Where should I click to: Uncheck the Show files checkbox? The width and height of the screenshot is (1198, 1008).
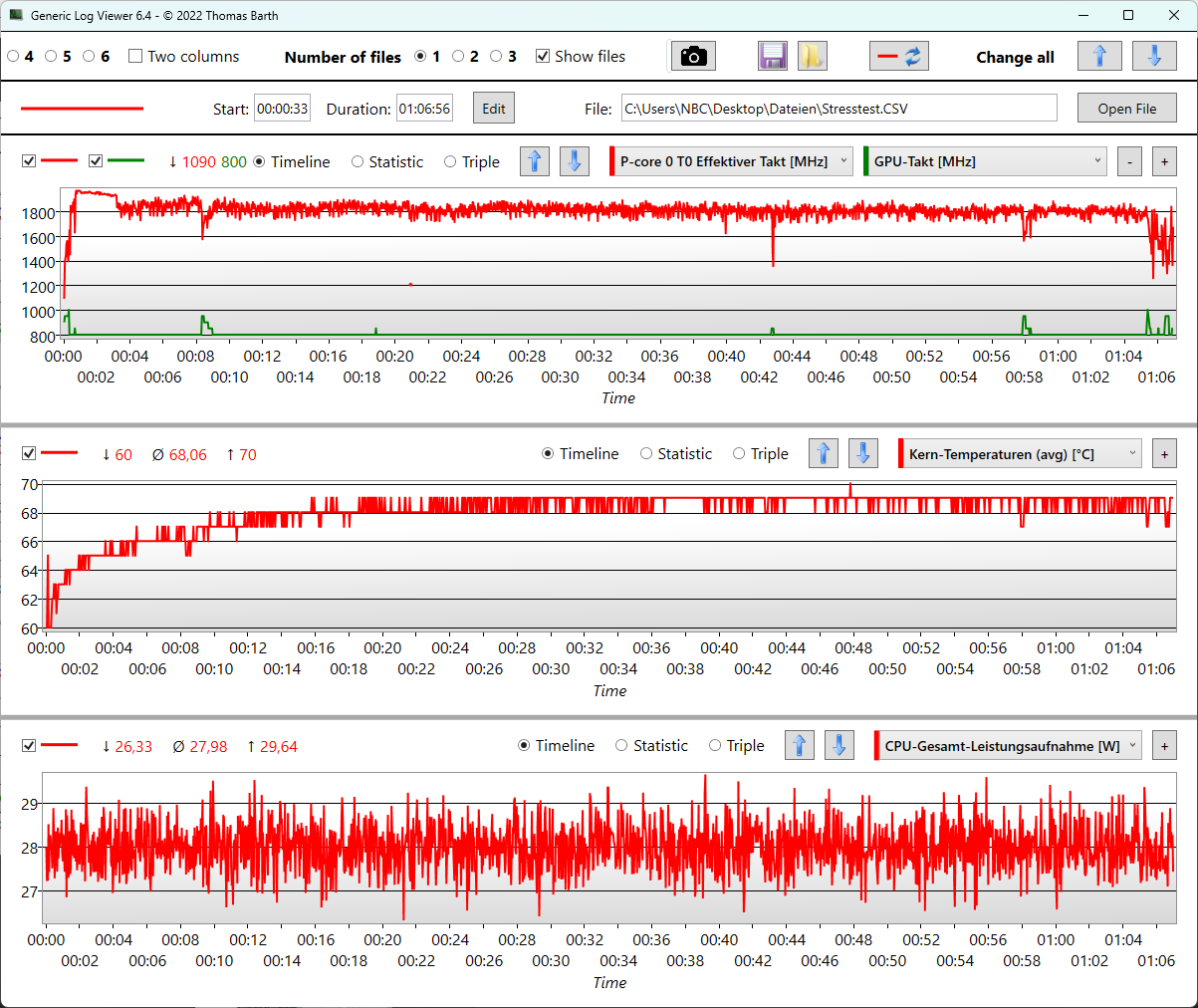543,57
